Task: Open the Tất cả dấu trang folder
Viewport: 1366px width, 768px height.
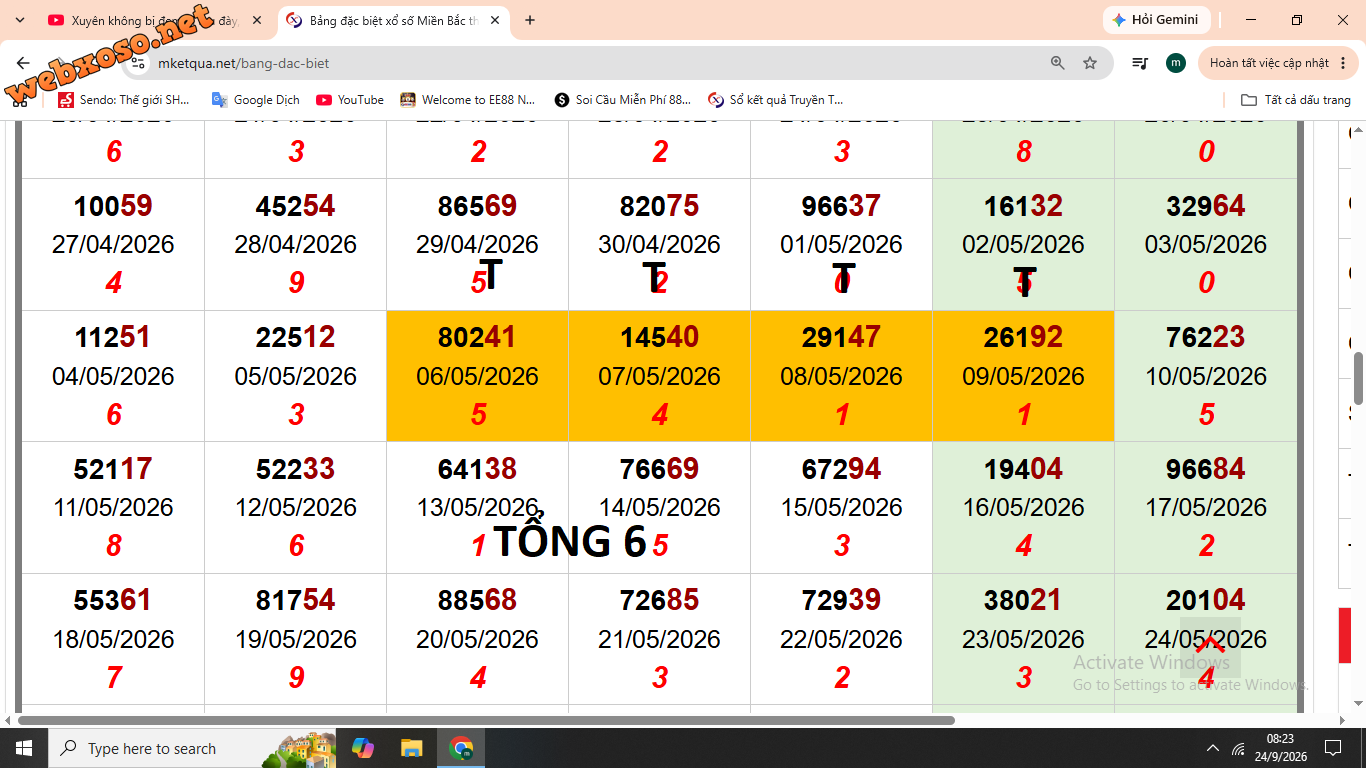Action: [1296, 100]
